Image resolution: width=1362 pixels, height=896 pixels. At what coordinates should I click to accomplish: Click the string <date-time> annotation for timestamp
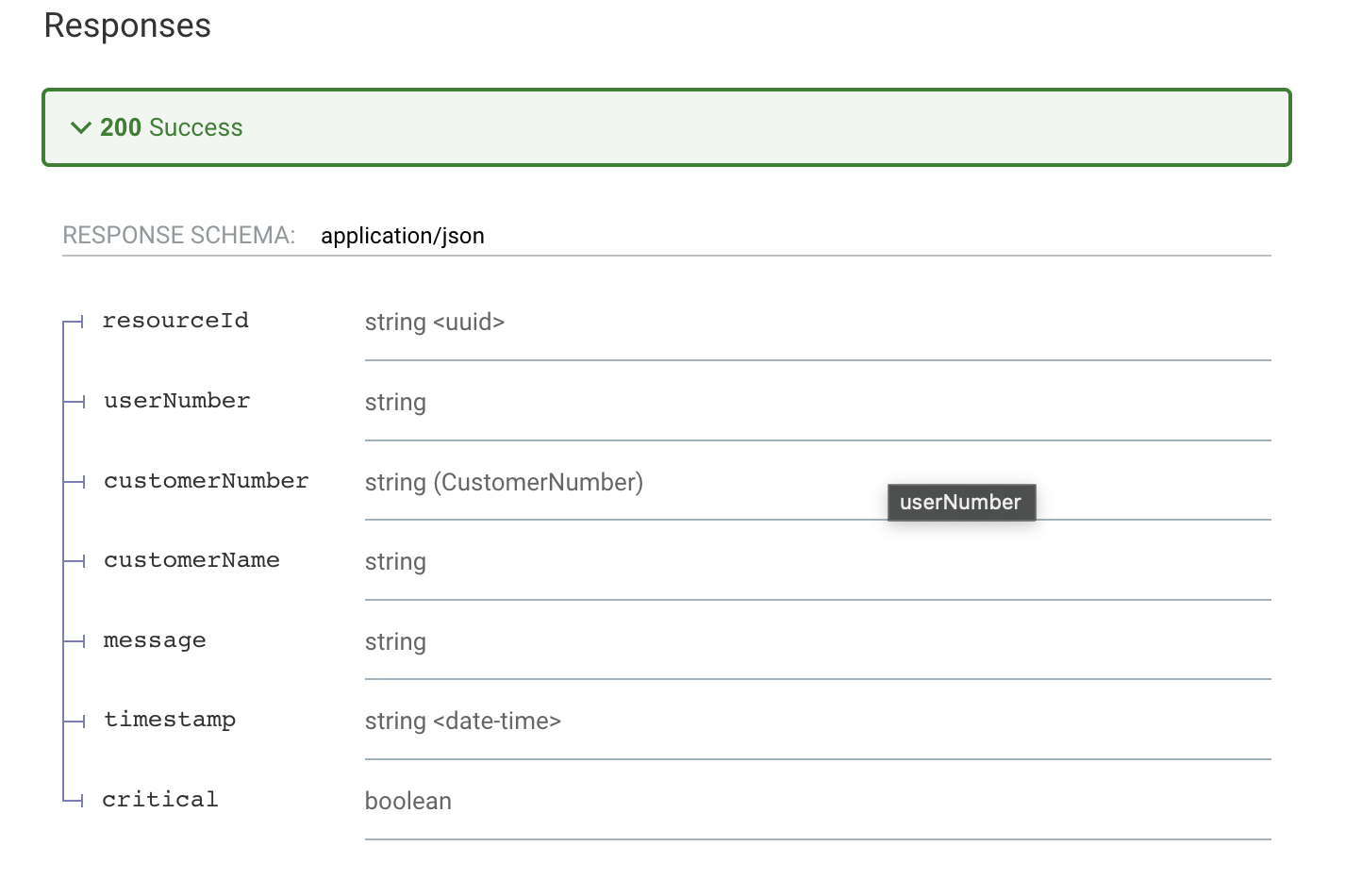pyautogui.click(x=463, y=721)
